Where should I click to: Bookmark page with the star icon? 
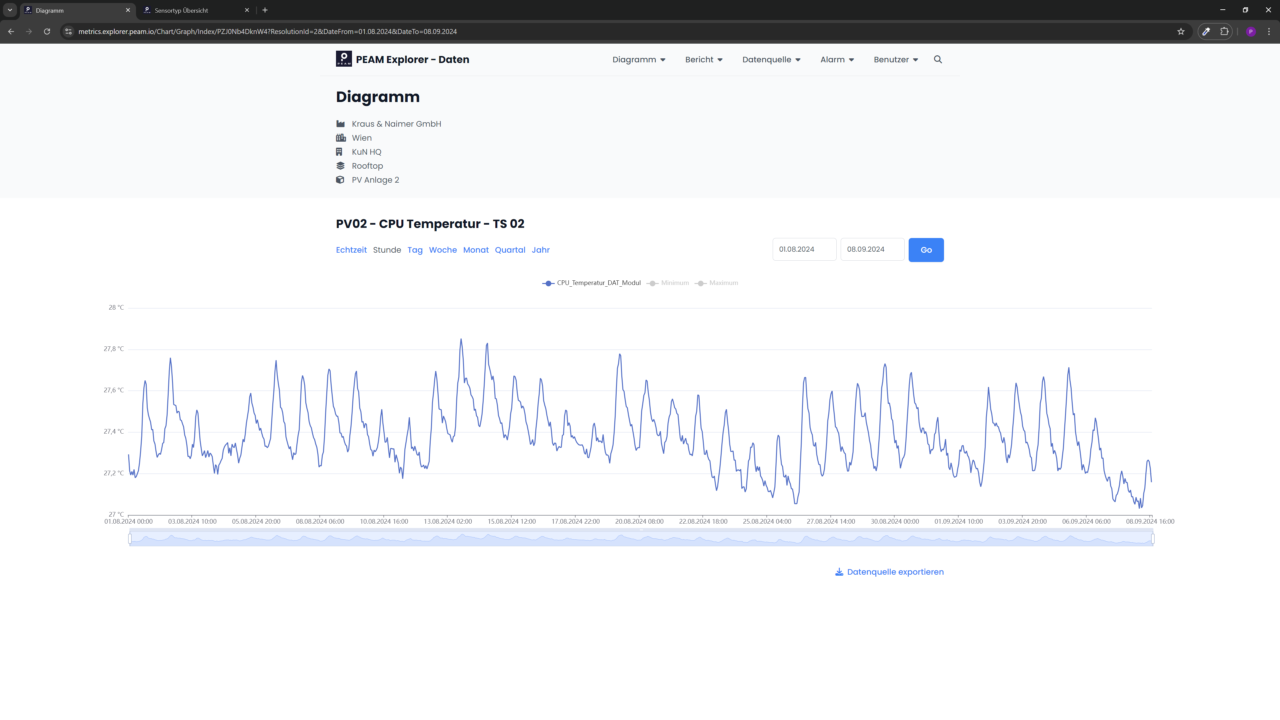tap(1181, 31)
